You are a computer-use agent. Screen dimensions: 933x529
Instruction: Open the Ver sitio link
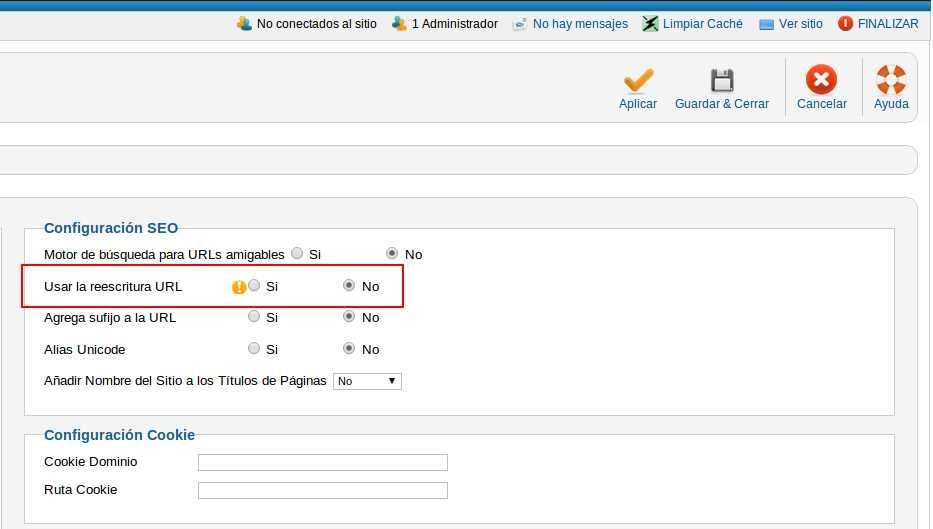point(800,24)
